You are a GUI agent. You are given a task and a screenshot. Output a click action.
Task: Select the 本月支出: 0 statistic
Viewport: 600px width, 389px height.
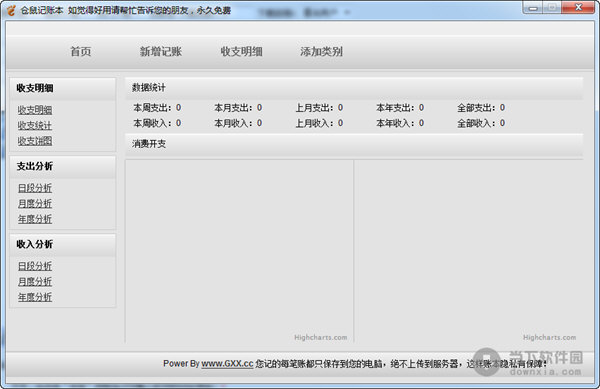[x=238, y=108]
